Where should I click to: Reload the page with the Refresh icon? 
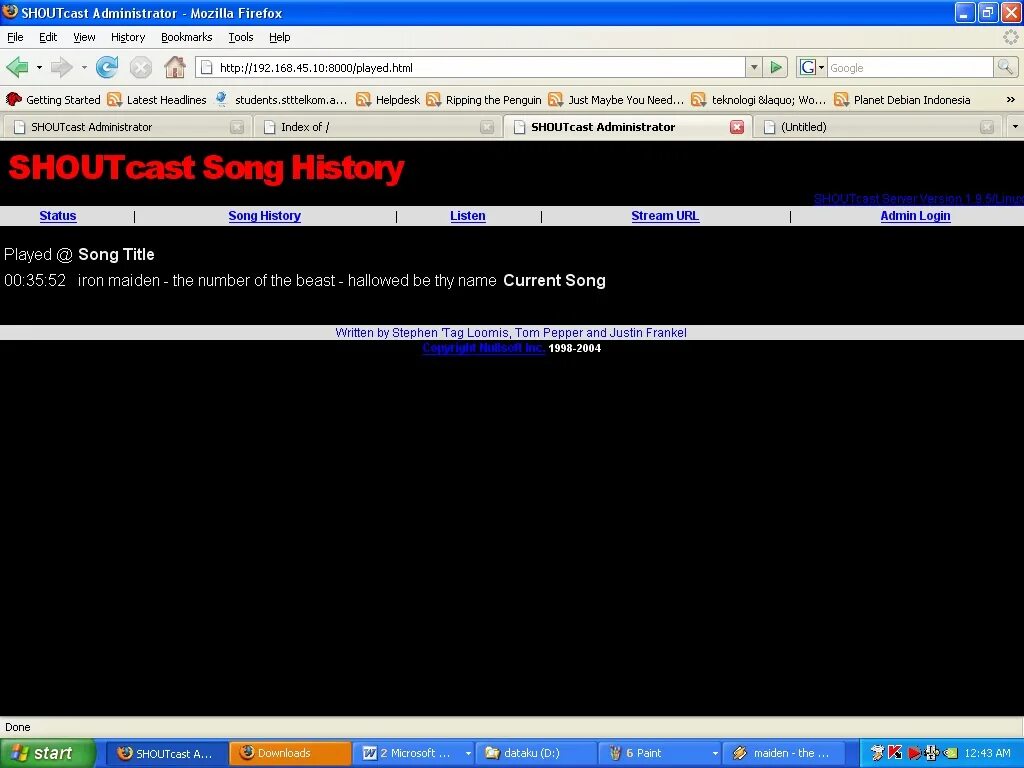[x=107, y=67]
